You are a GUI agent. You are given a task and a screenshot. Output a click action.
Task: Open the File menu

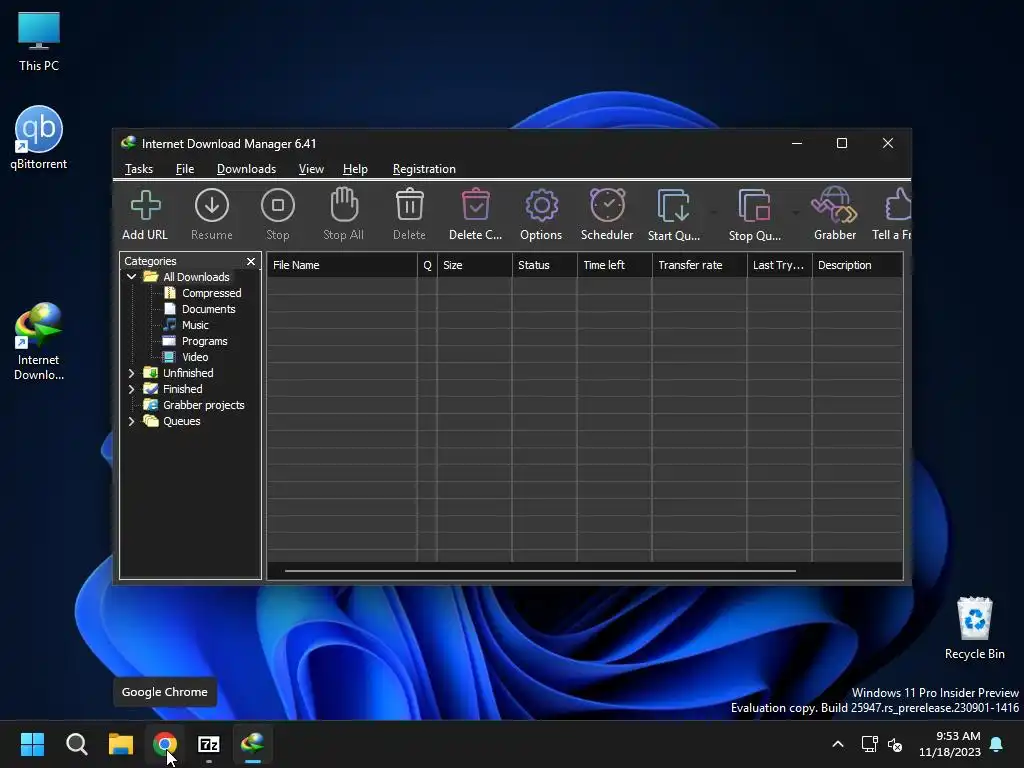185,169
